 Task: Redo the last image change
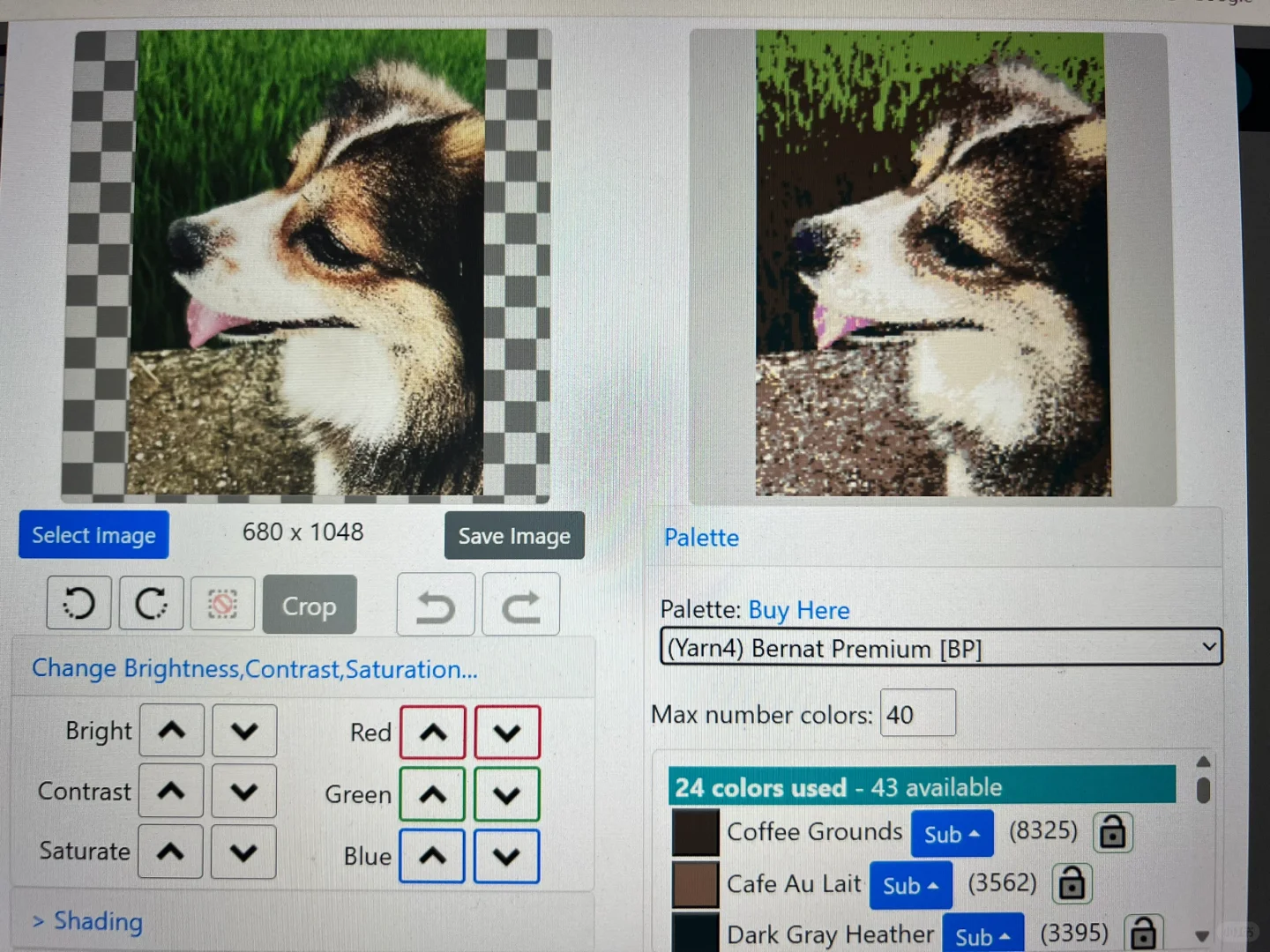tap(520, 606)
